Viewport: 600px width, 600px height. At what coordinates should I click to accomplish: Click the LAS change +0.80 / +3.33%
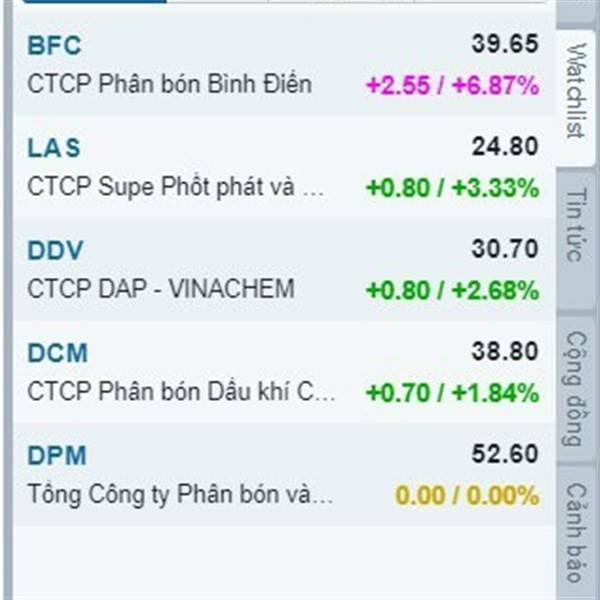point(453,188)
